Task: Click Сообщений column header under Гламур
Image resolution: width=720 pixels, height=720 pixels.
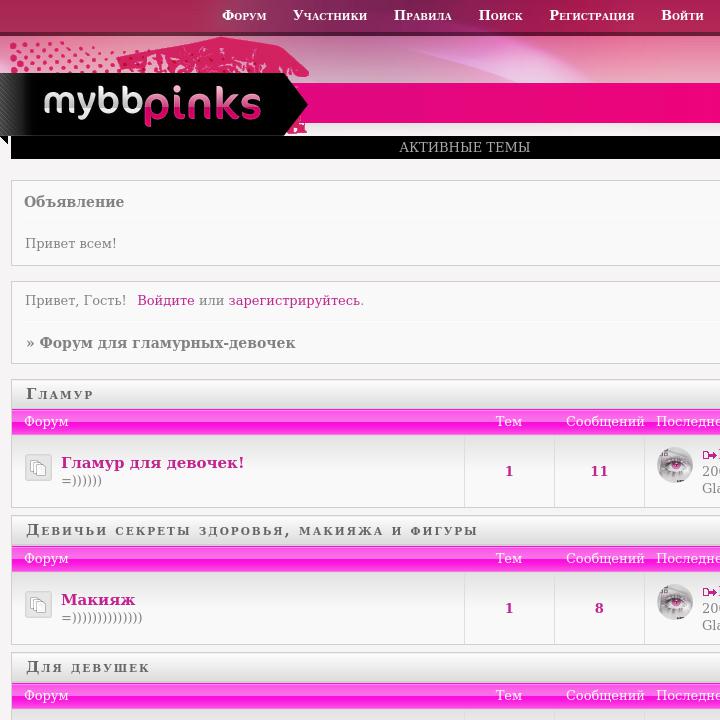Action: [605, 421]
